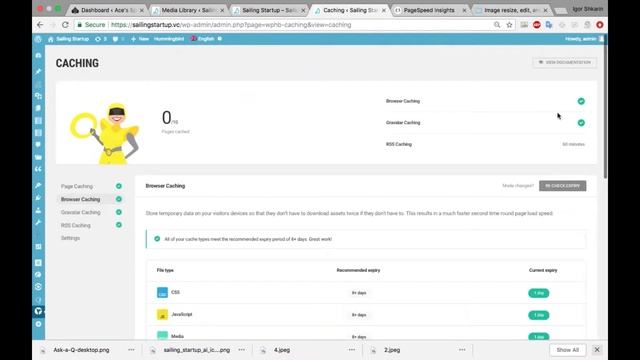
Task: Click the Current expiry column header
Action: (543, 270)
